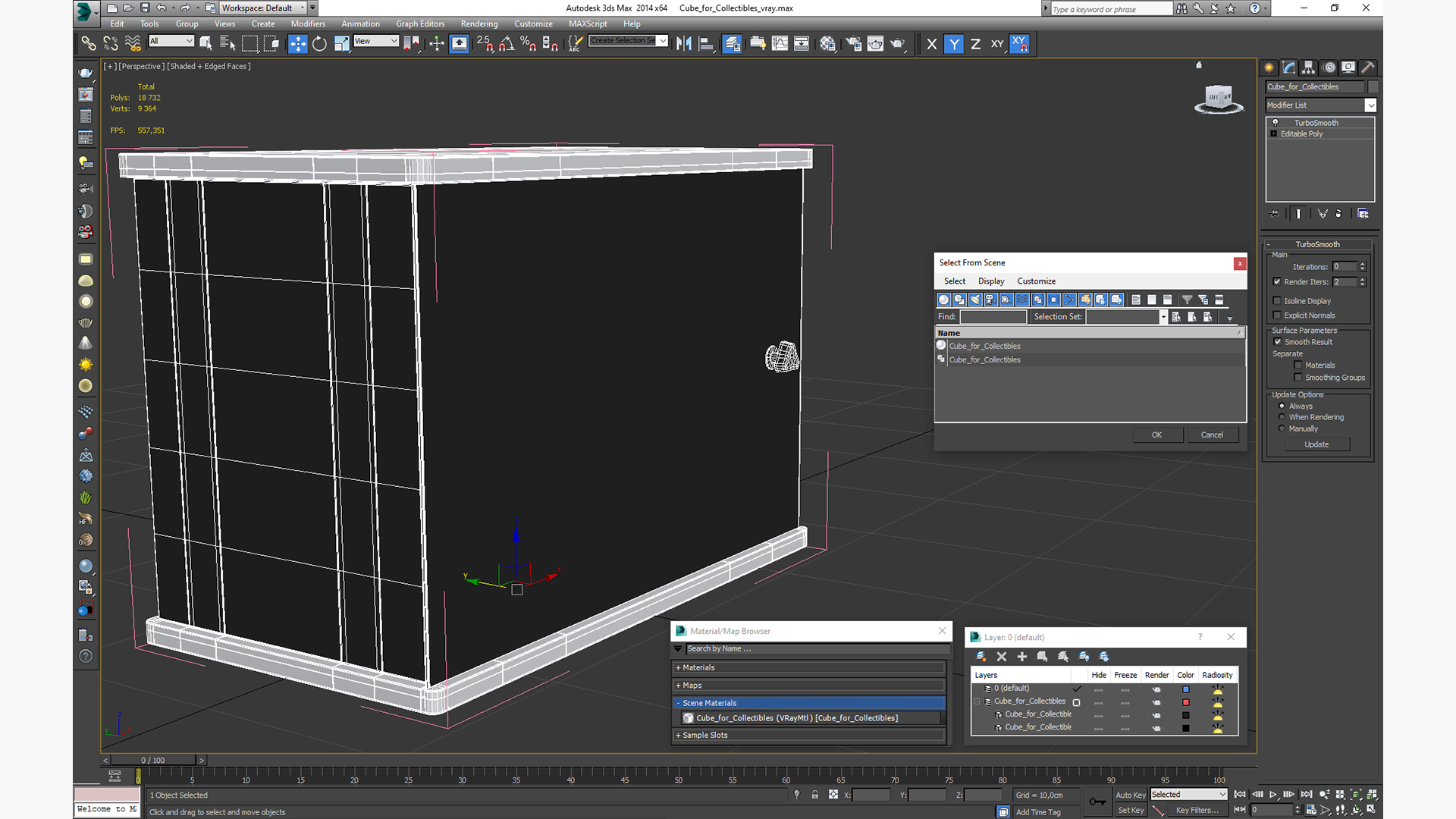Click Add Selected Objects plus icon in Layer dialog
The image size is (1456, 819).
click(1022, 657)
